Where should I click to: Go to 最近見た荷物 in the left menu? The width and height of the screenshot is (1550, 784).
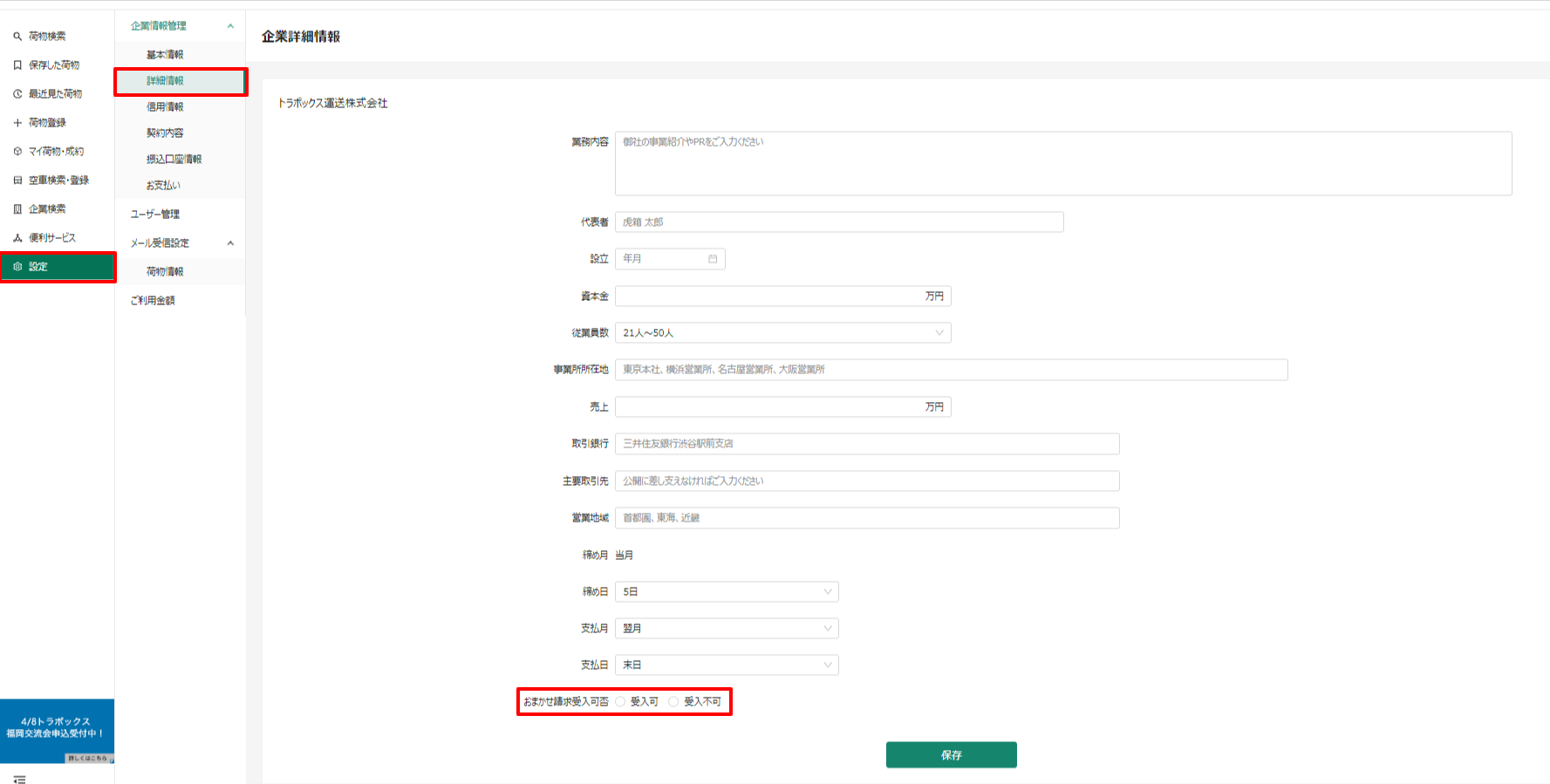(x=55, y=94)
